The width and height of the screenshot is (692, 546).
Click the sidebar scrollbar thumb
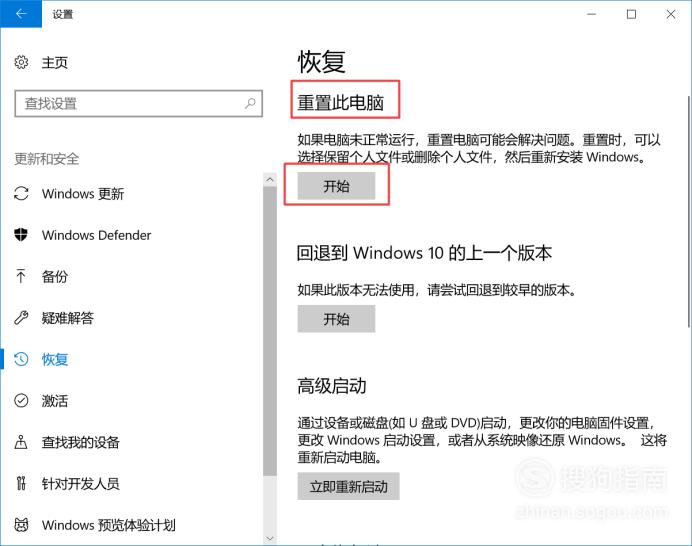(270, 331)
